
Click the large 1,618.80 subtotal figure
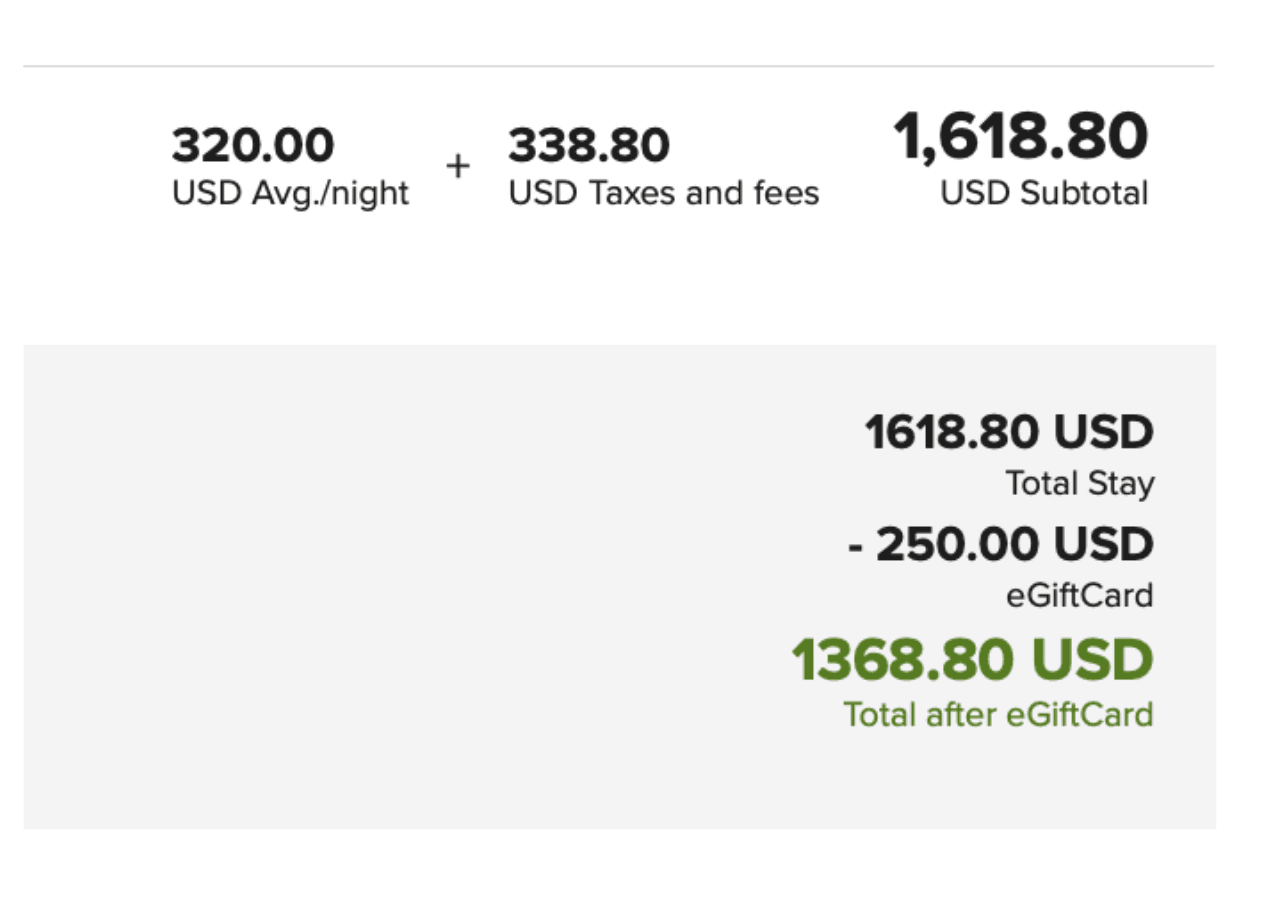pyautogui.click(x=1021, y=137)
